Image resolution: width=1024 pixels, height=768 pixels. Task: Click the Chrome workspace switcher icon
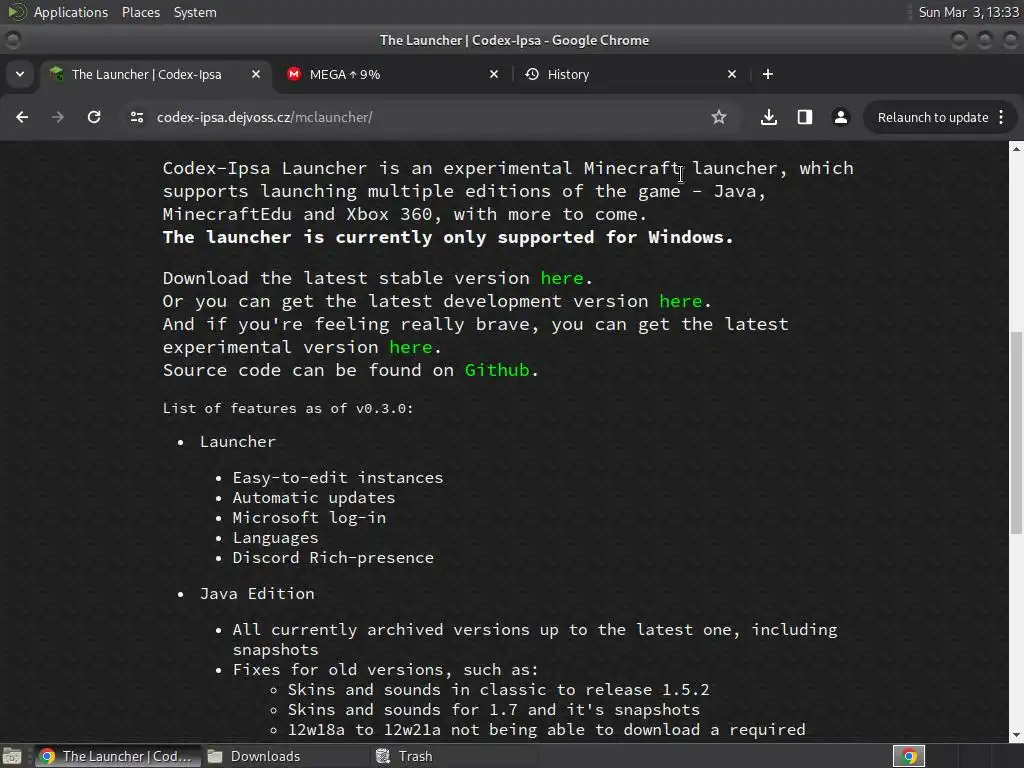click(909, 756)
